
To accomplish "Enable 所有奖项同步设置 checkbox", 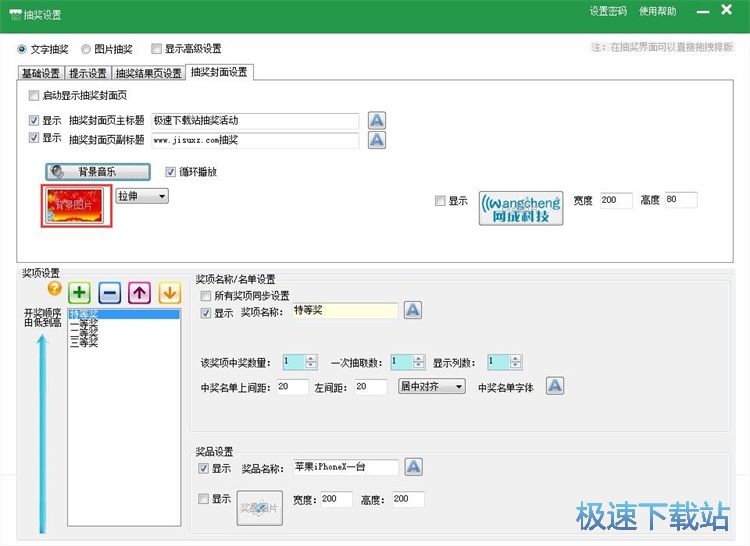I will [x=206, y=295].
